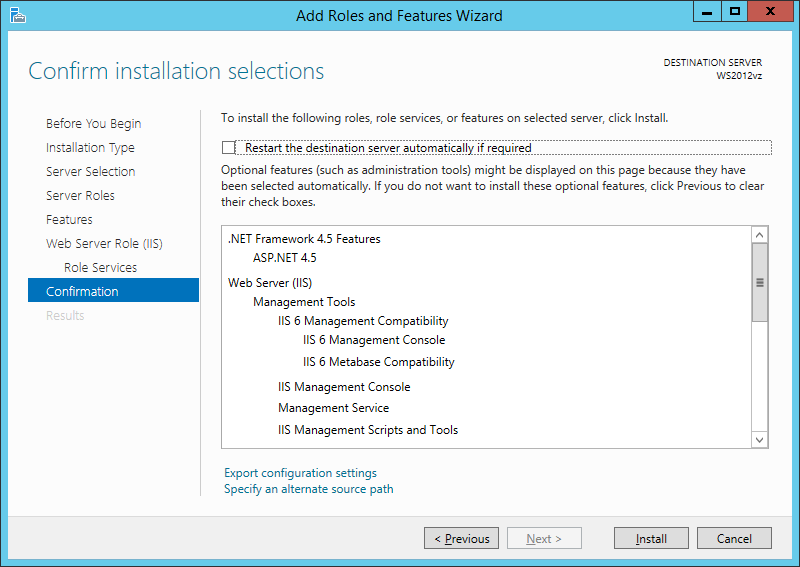Maximize the wizard window
The width and height of the screenshot is (800, 567).
(x=735, y=12)
